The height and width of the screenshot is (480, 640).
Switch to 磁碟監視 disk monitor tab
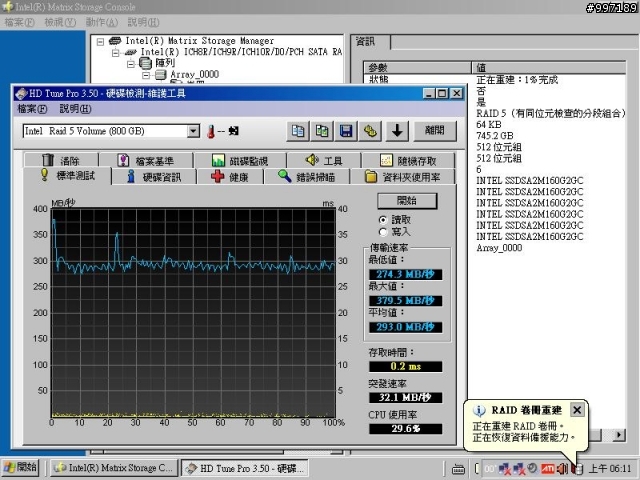coord(240,160)
